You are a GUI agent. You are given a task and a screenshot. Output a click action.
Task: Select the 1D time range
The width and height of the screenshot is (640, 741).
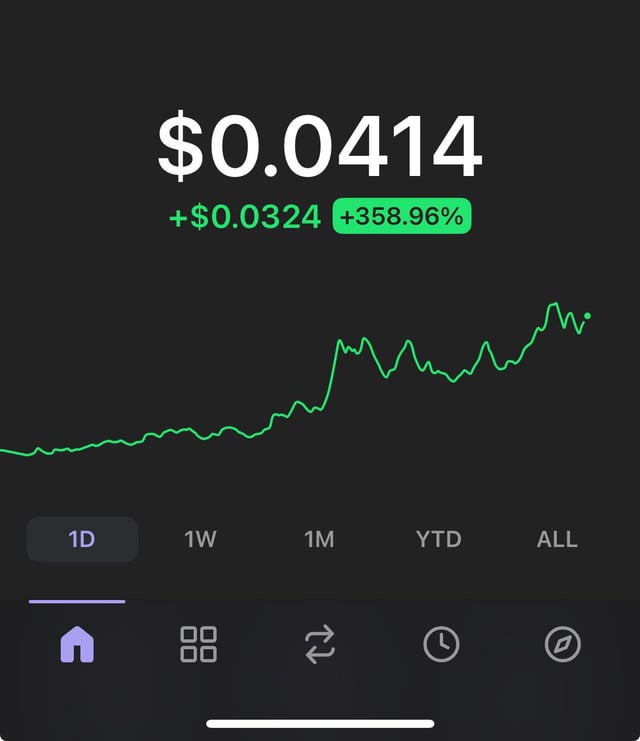tap(82, 539)
